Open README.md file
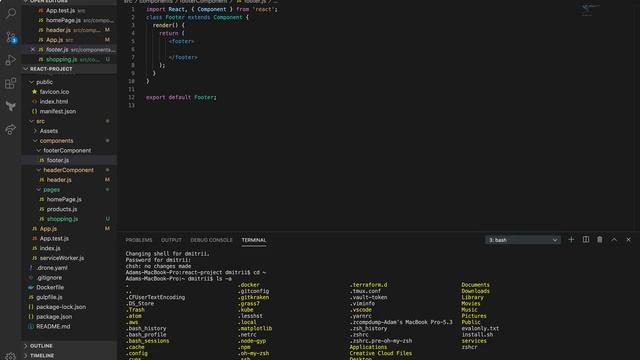This screenshot has width=640, height=360. (69, 327)
